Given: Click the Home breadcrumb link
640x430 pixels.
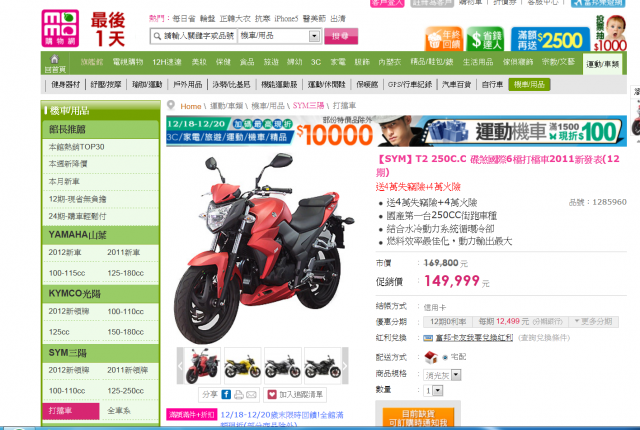Looking at the screenshot, I should pyautogui.click(x=191, y=106).
